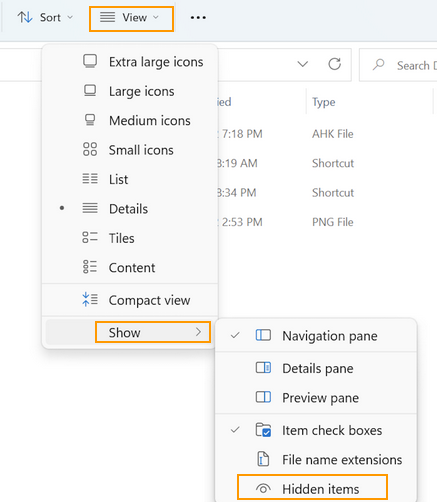Image resolution: width=437 pixels, height=502 pixels.
Task: Click the See more three-dots button
Action: click(x=198, y=17)
